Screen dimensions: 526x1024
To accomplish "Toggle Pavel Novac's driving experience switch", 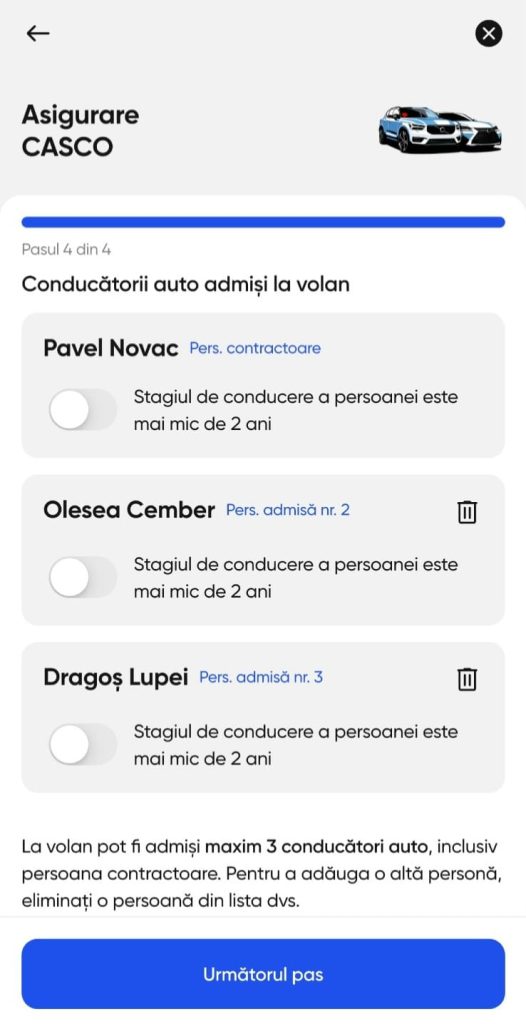I will [x=83, y=409].
